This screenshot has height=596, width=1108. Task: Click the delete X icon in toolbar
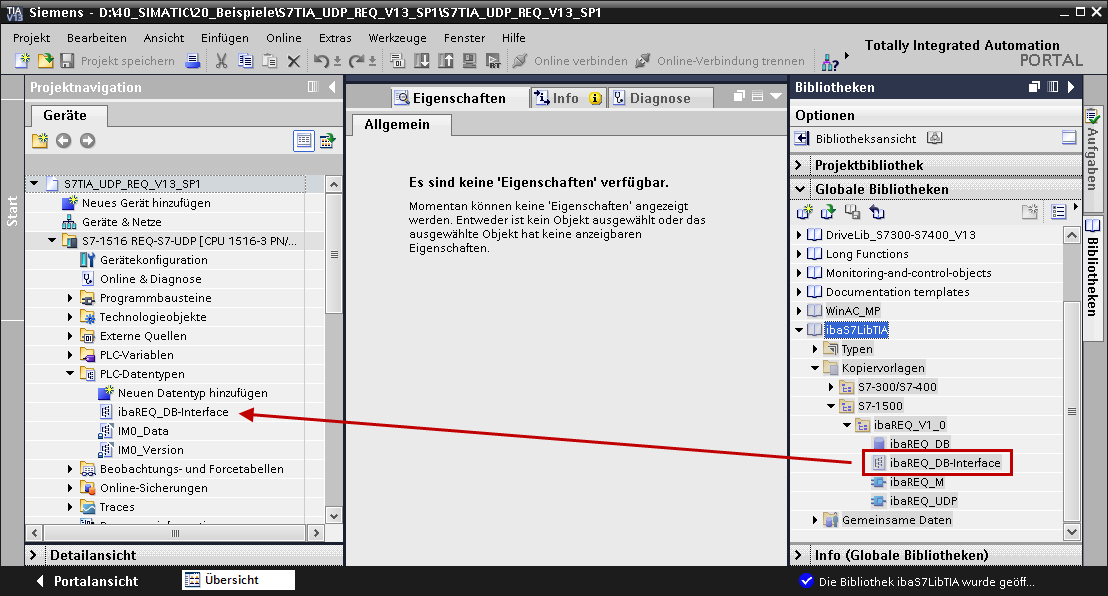294,62
